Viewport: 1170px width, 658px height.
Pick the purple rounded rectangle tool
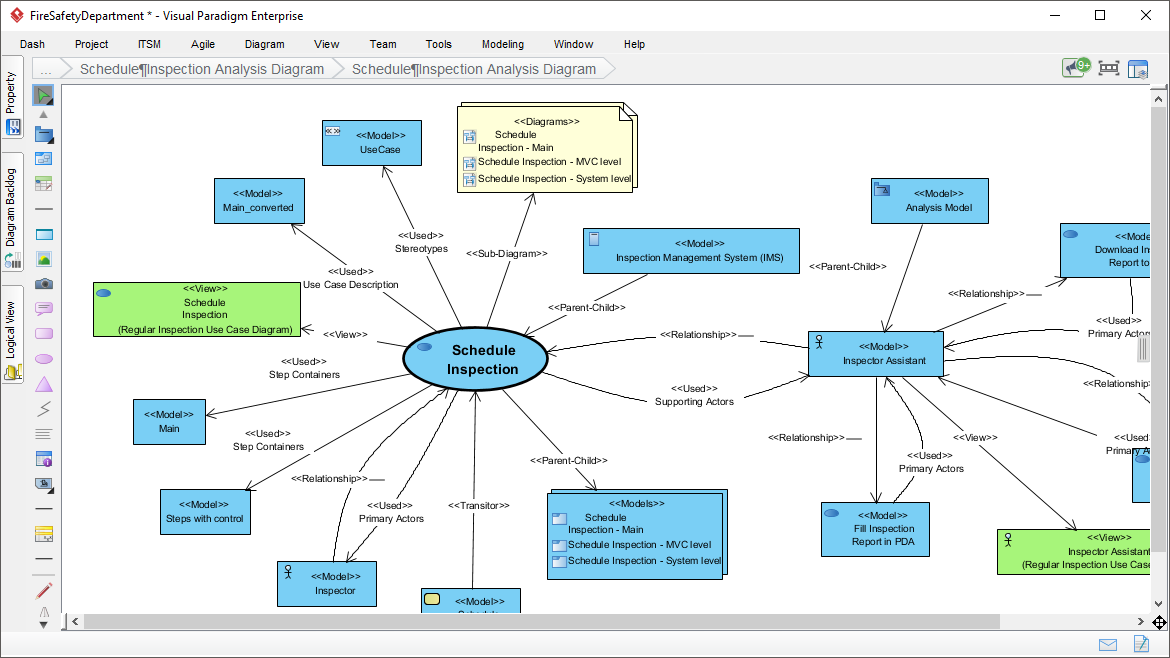click(x=44, y=333)
